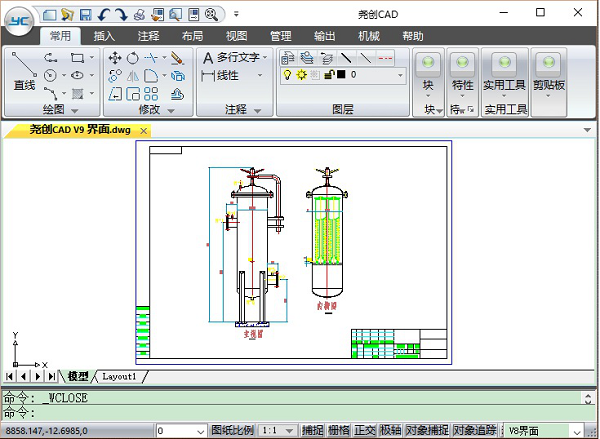
Task: Open the 块 panel button
Action: tap(428, 75)
